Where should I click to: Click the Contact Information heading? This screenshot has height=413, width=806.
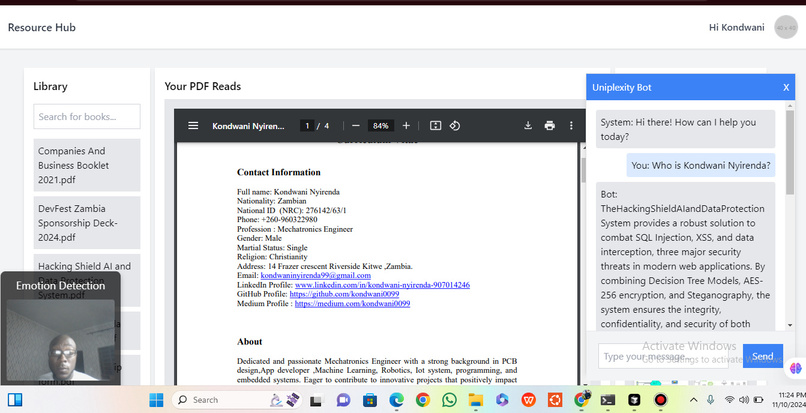pyautogui.click(x=279, y=172)
